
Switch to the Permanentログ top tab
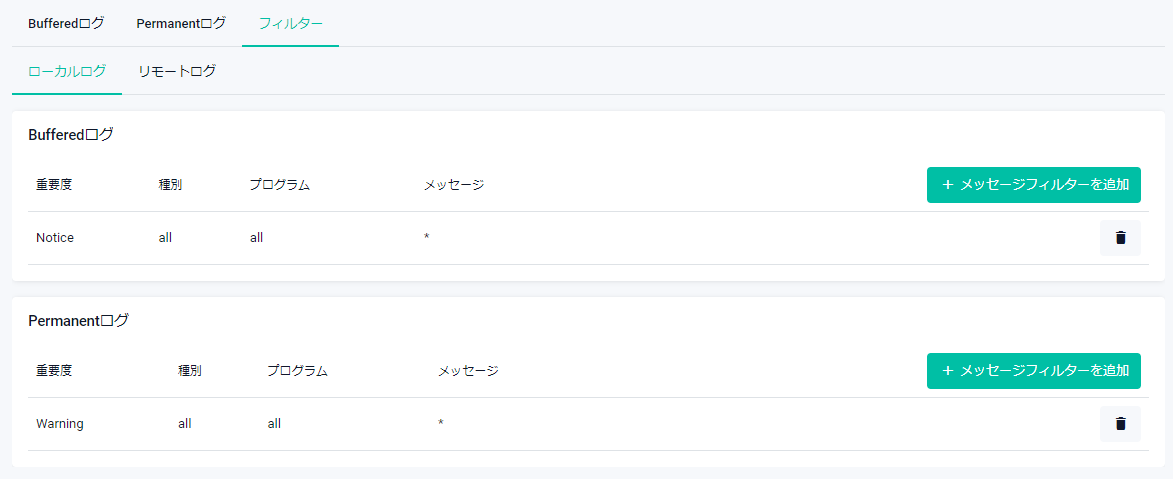click(x=181, y=23)
